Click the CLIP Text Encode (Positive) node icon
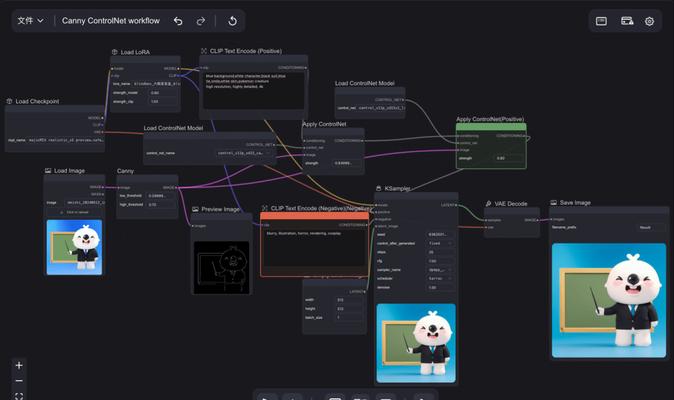This screenshot has height=400, width=674. tap(204, 51)
